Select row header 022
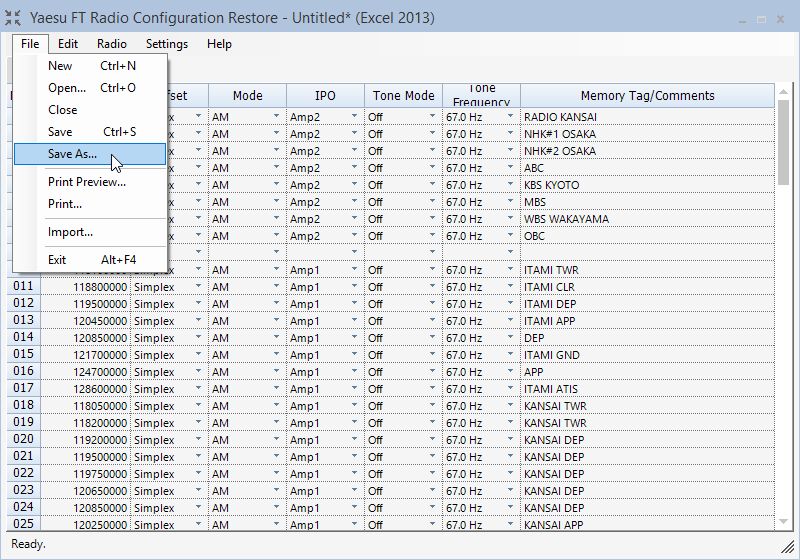 pyautogui.click(x=23, y=473)
